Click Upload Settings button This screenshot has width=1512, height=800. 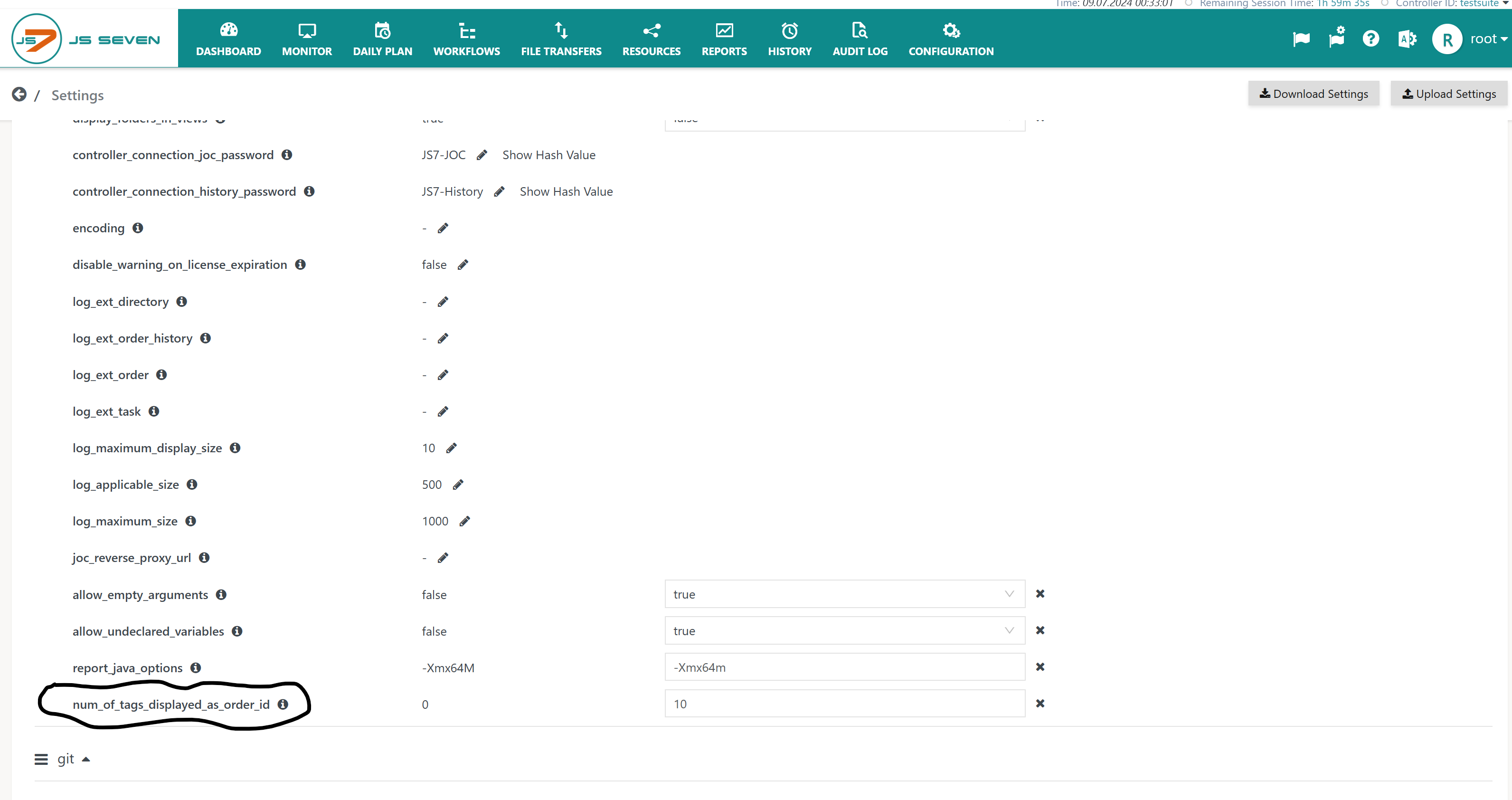click(x=1449, y=94)
